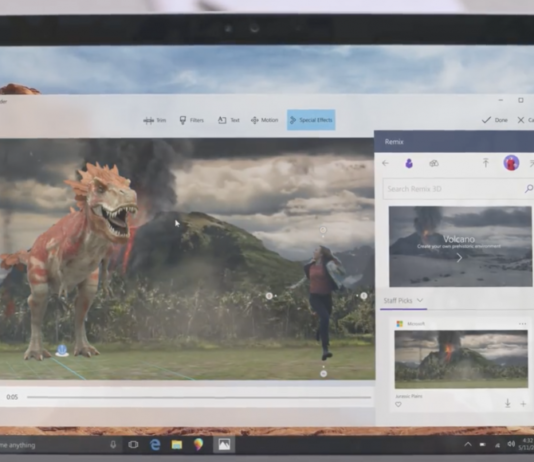The height and width of the screenshot is (462, 534).
Task: Open the Paint 3D balloon taskbar icon
Action: (198, 444)
